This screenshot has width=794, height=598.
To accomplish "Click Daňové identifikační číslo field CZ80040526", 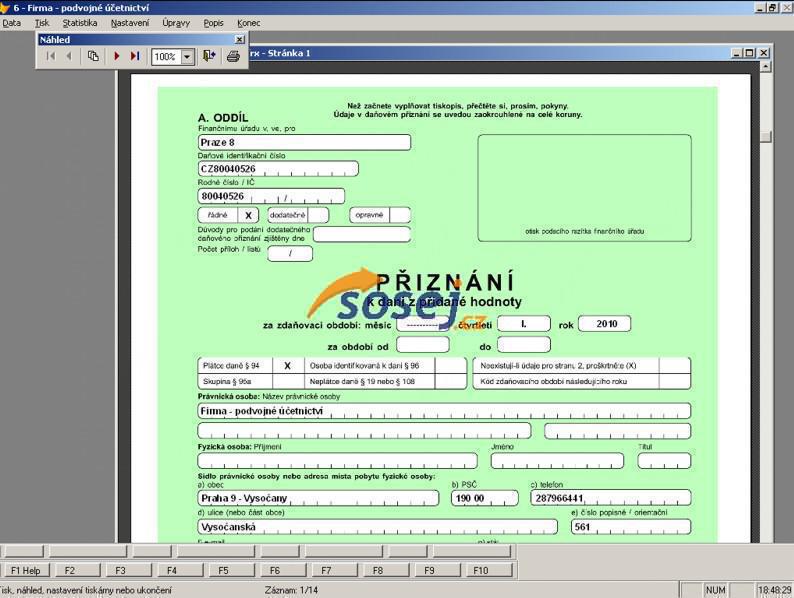I will 278,169.
